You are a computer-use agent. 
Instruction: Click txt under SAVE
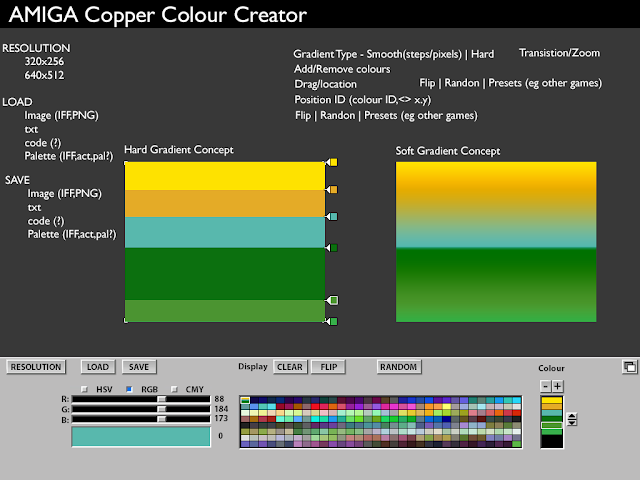35,208
